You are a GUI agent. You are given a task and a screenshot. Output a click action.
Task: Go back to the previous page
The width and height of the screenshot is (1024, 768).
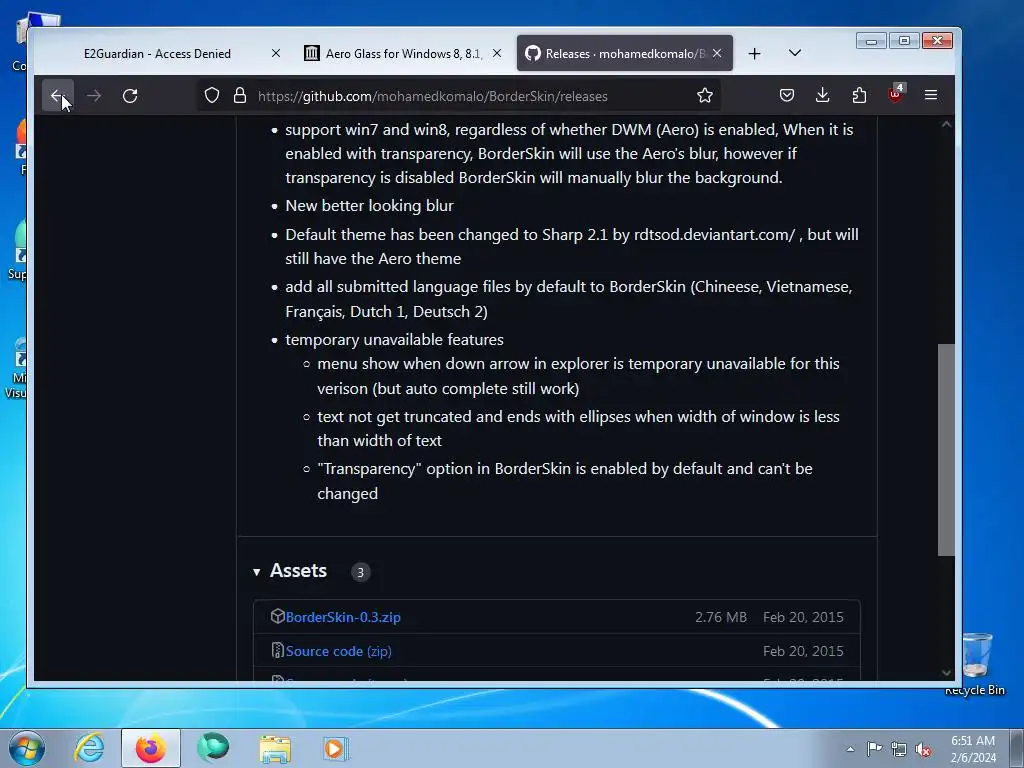click(x=57, y=96)
